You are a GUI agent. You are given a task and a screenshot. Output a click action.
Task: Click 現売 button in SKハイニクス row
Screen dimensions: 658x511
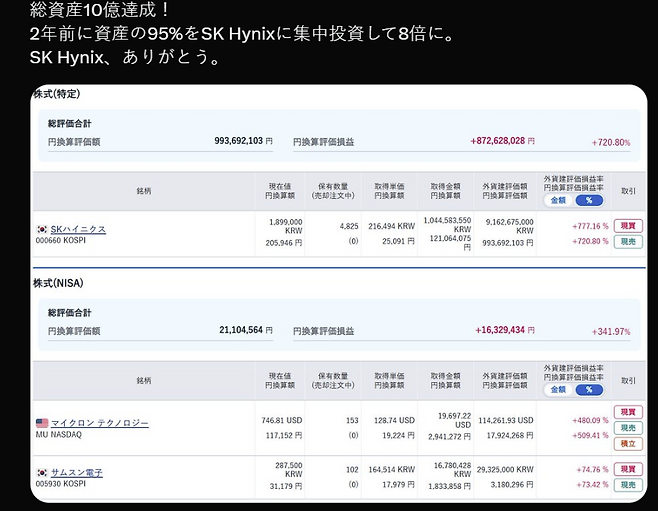pos(628,242)
